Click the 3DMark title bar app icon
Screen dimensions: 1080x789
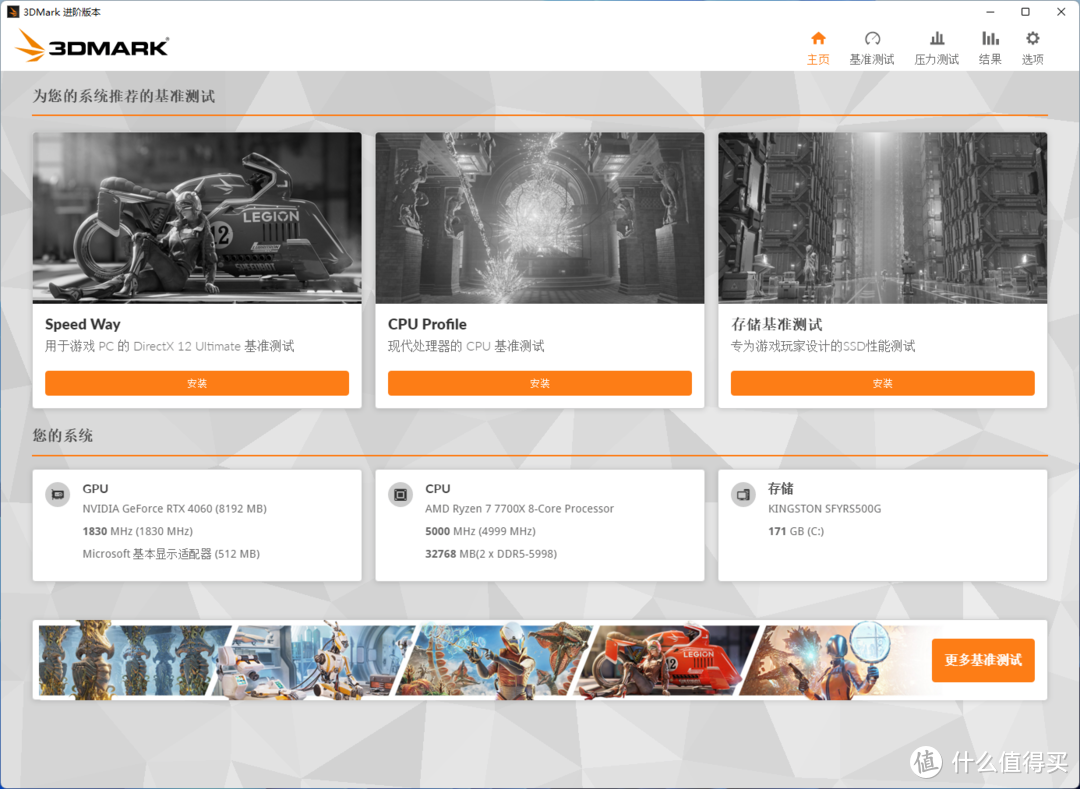click(x=12, y=12)
